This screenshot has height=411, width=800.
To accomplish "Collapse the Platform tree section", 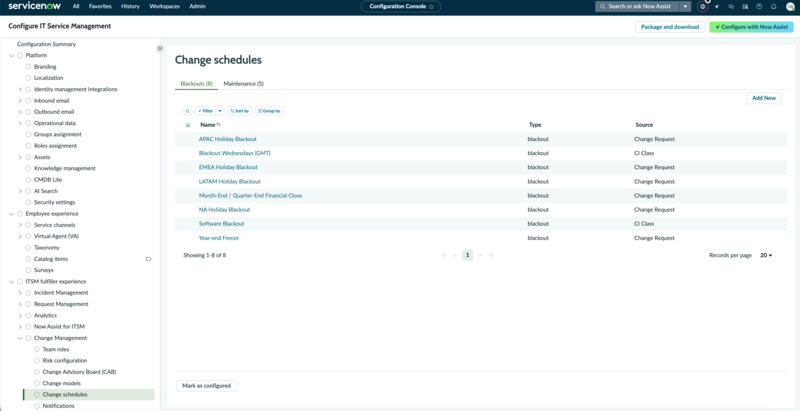I will (x=12, y=56).
